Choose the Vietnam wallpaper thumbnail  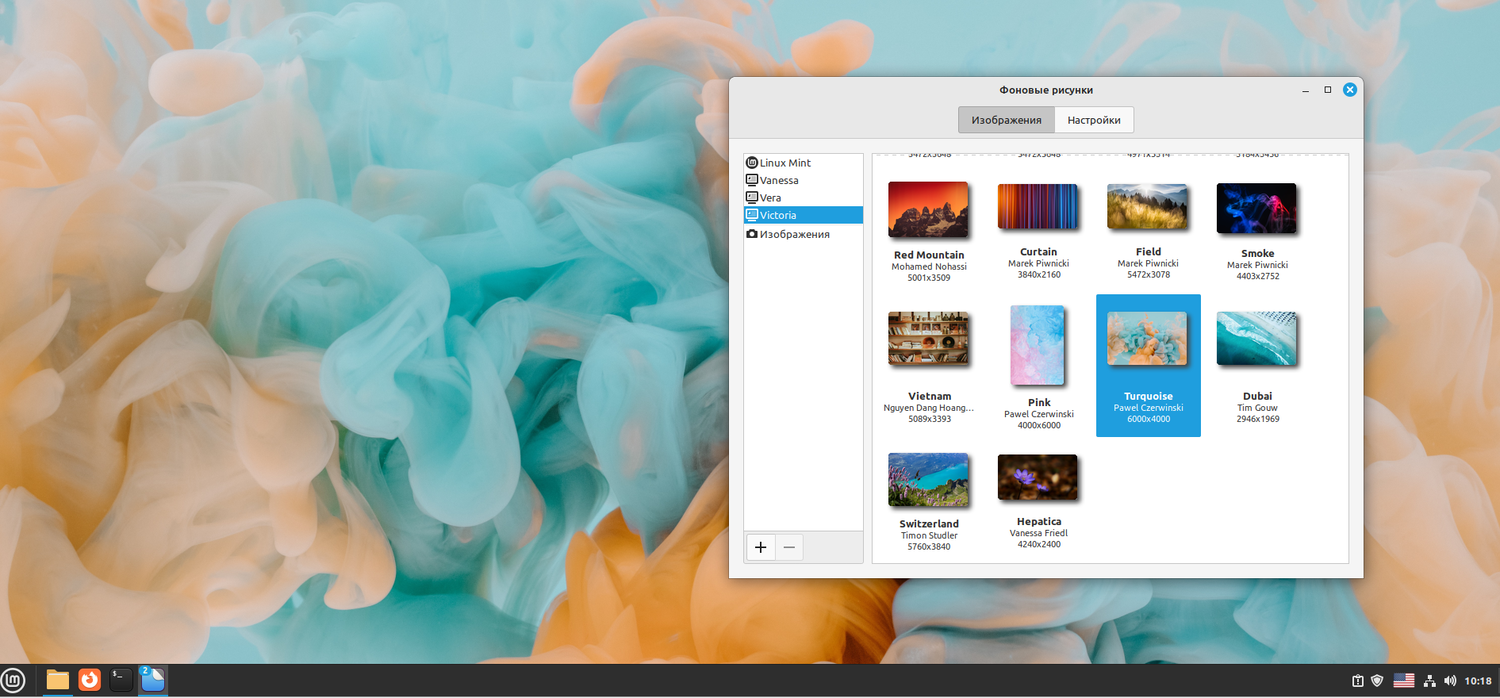(x=929, y=339)
